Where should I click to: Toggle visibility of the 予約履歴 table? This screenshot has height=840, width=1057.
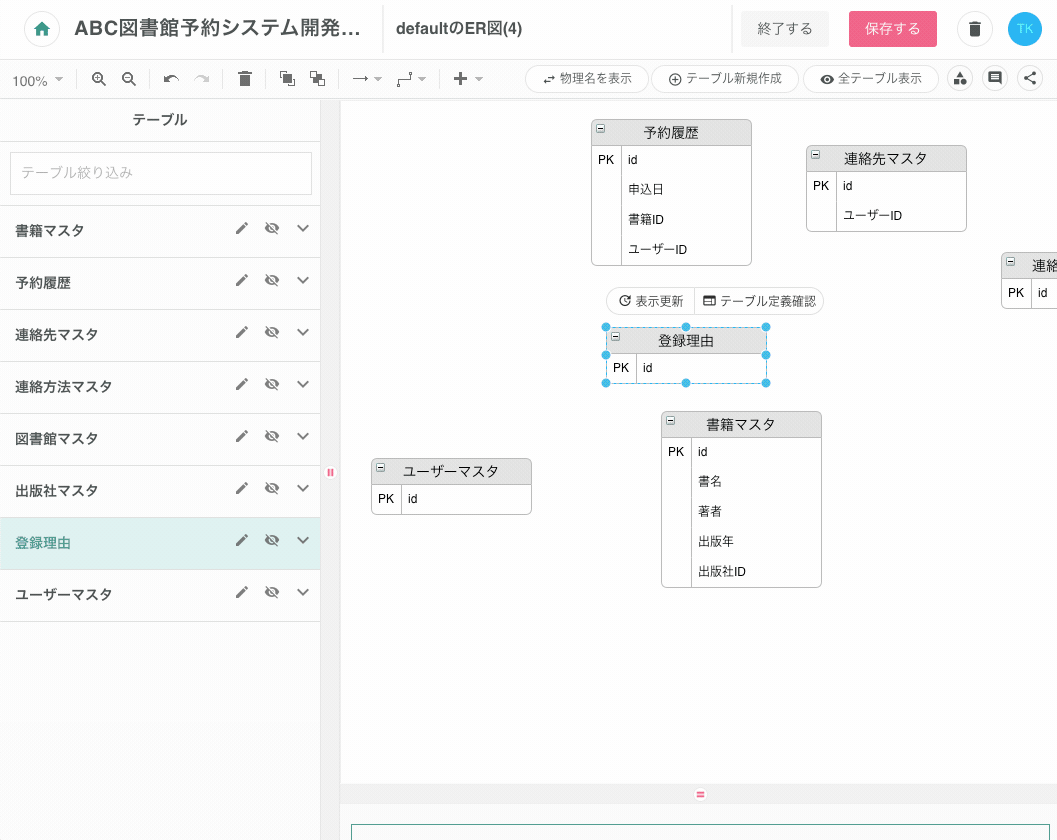point(271,280)
